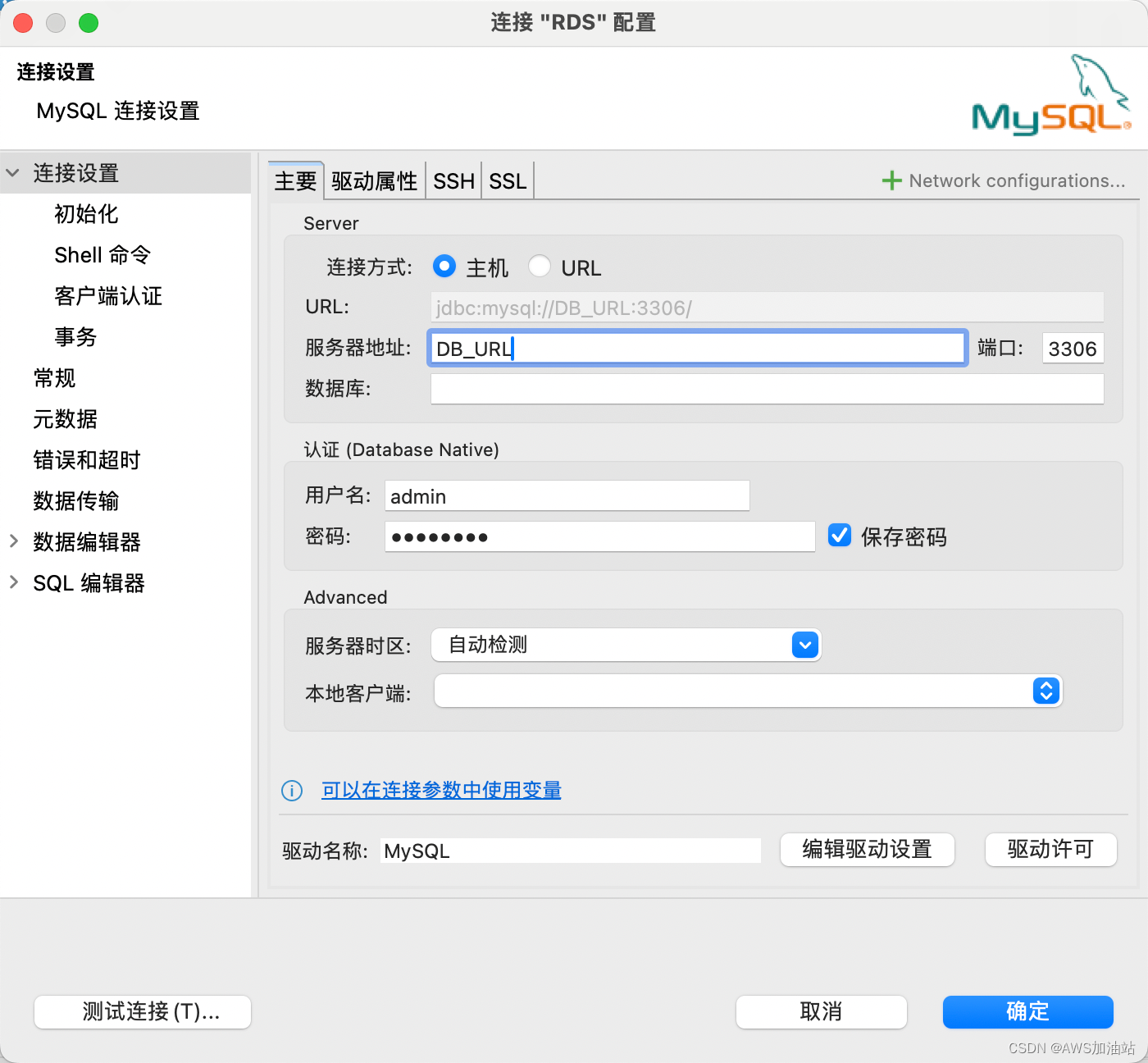Open the 服务器时区 dropdown
Image resolution: width=1148 pixels, height=1063 pixels.
(626, 645)
